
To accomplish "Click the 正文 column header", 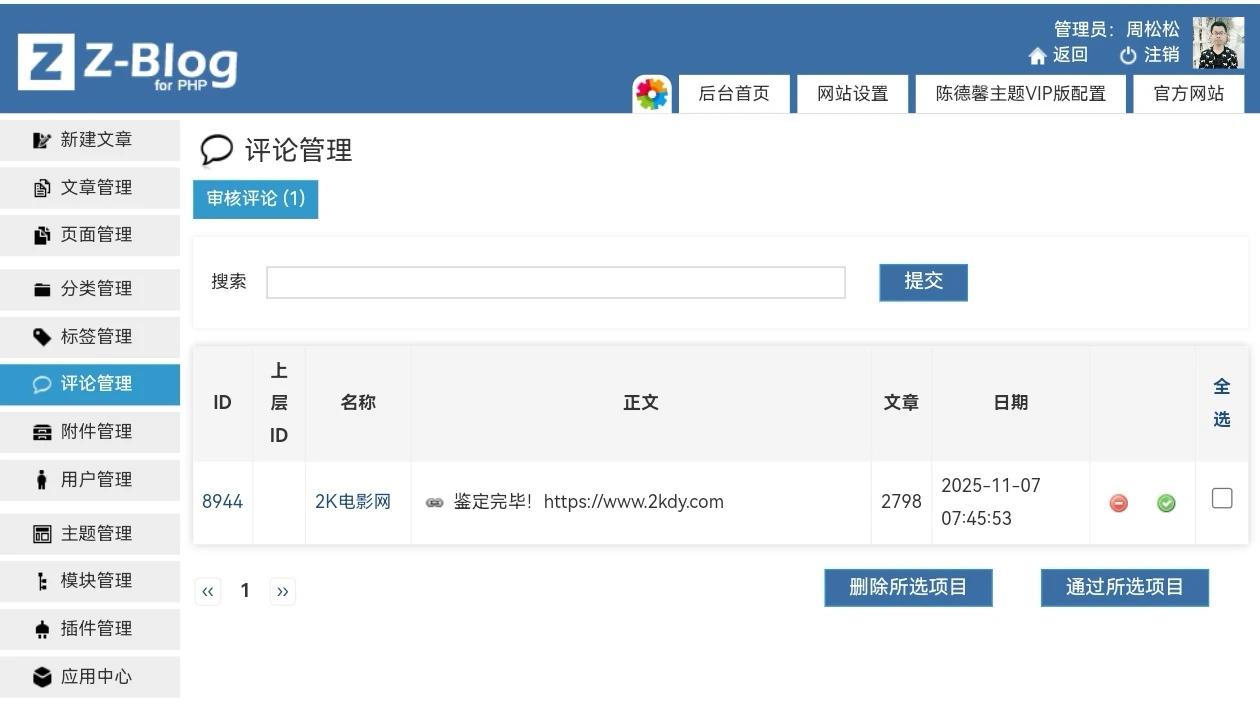I will coord(641,403).
